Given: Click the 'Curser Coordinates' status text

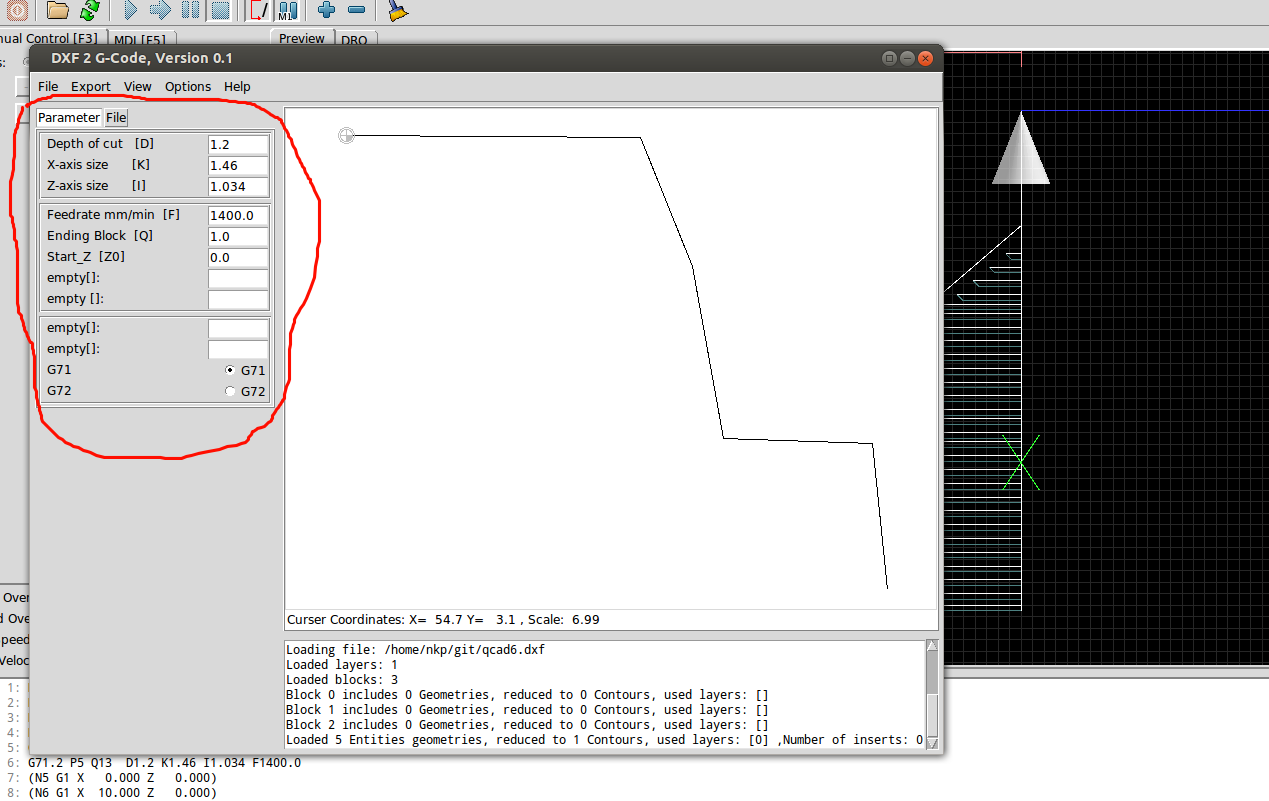Looking at the screenshot, I should tap(443, 620).
